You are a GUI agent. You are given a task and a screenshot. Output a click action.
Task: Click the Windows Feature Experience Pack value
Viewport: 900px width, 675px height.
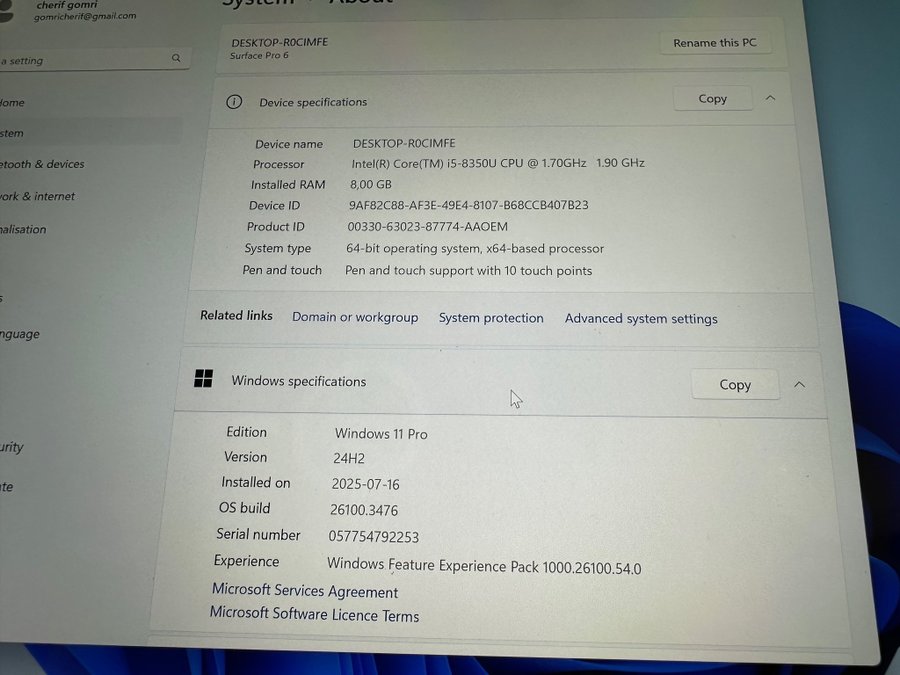(484, 565)
